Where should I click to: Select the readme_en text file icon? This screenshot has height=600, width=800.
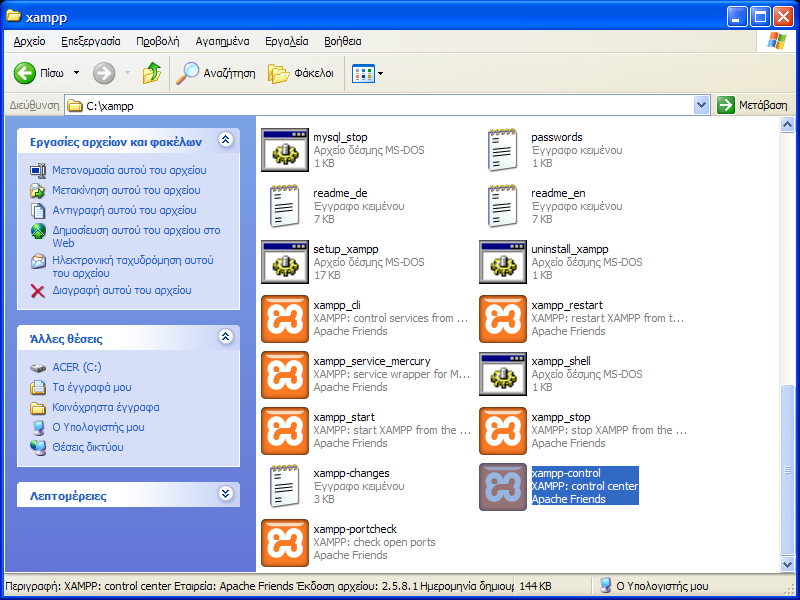(x=503, y=206)
